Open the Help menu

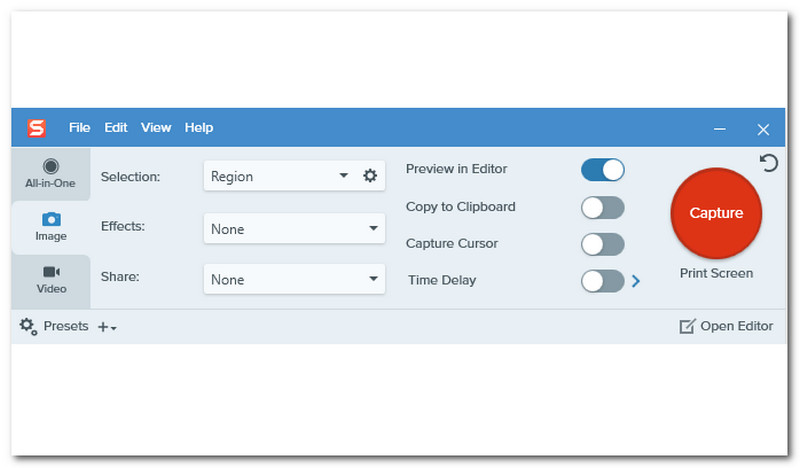199,128
